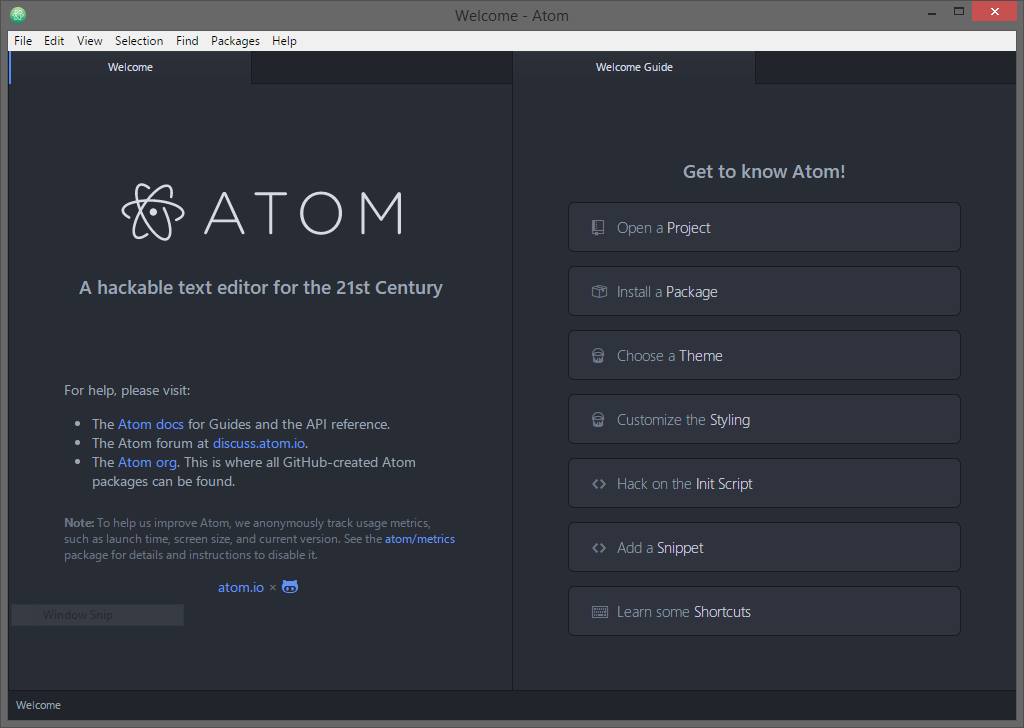
Task: Click the package icon beside Install a Package
Action: 598,291
